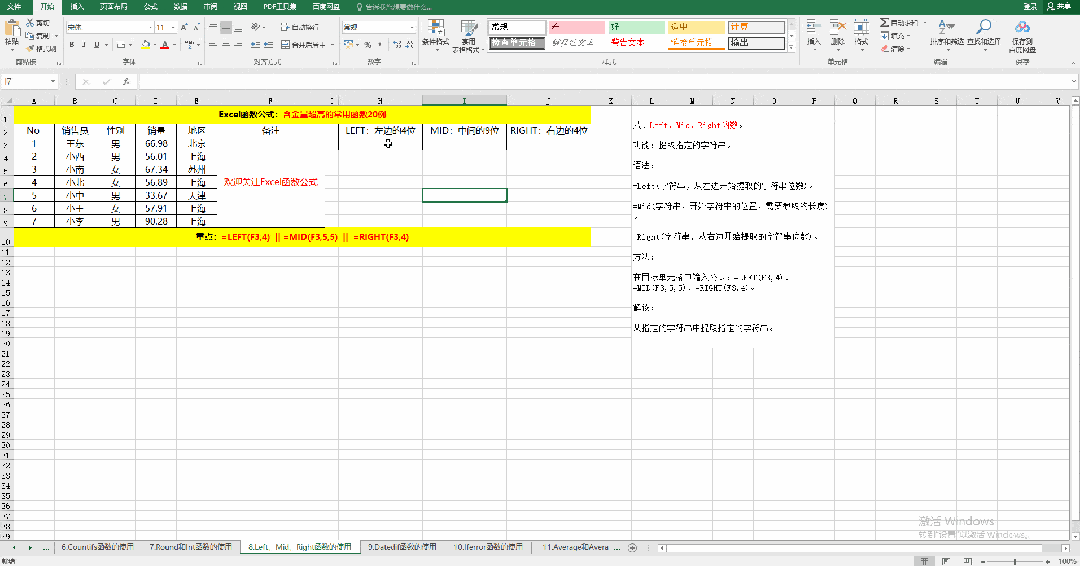Switch to the Insert ribbon tab
Viewport: 1080px width, 566px height.
[77, 6]
